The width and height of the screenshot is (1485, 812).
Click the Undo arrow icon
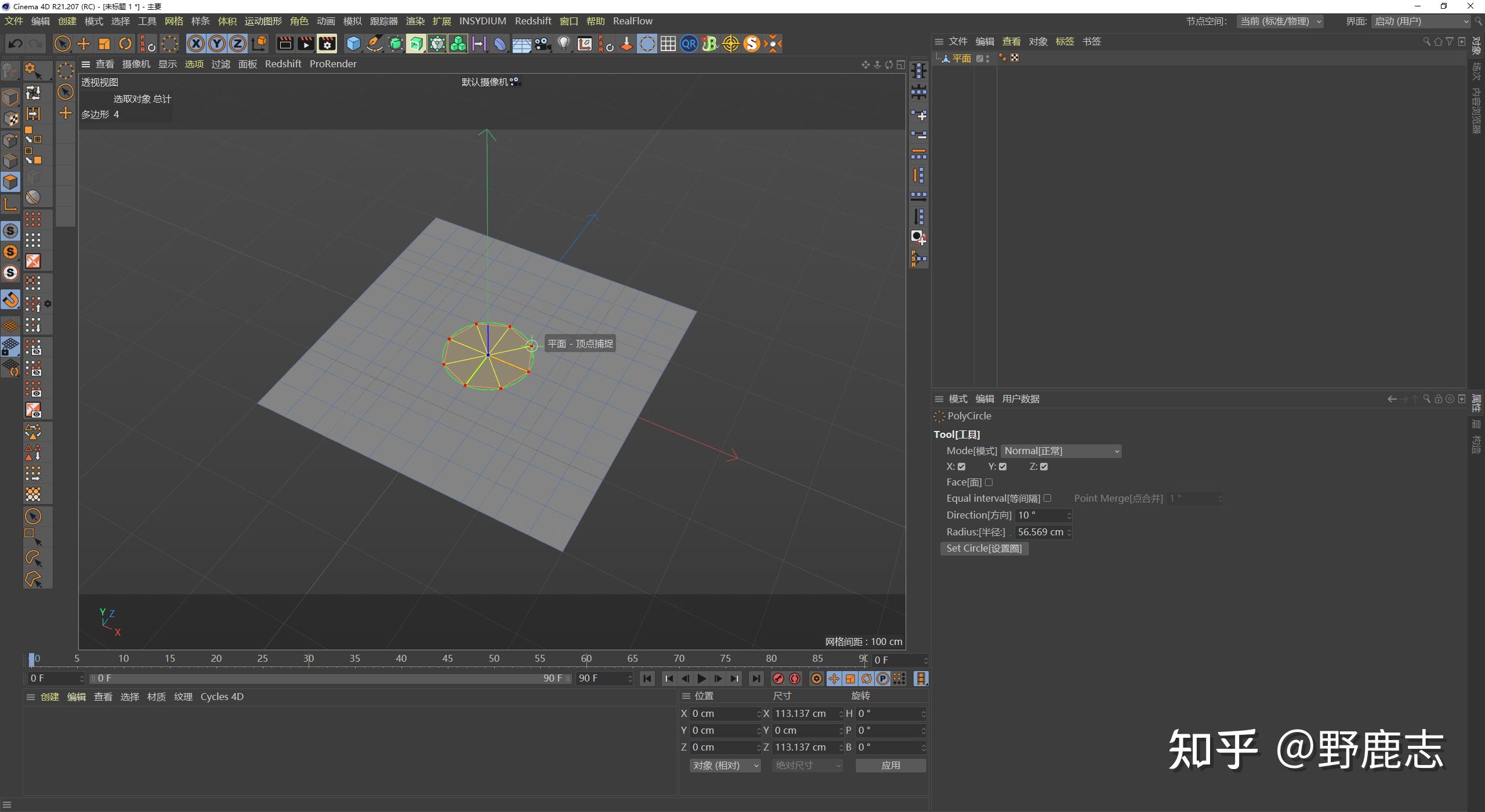[16, 43]
